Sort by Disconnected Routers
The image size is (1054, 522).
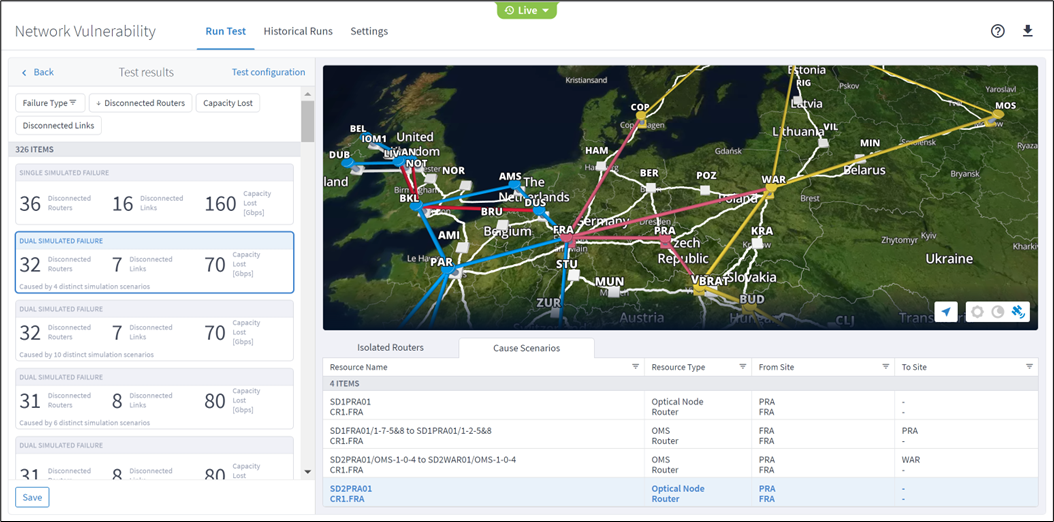click(x=140, y=103)
